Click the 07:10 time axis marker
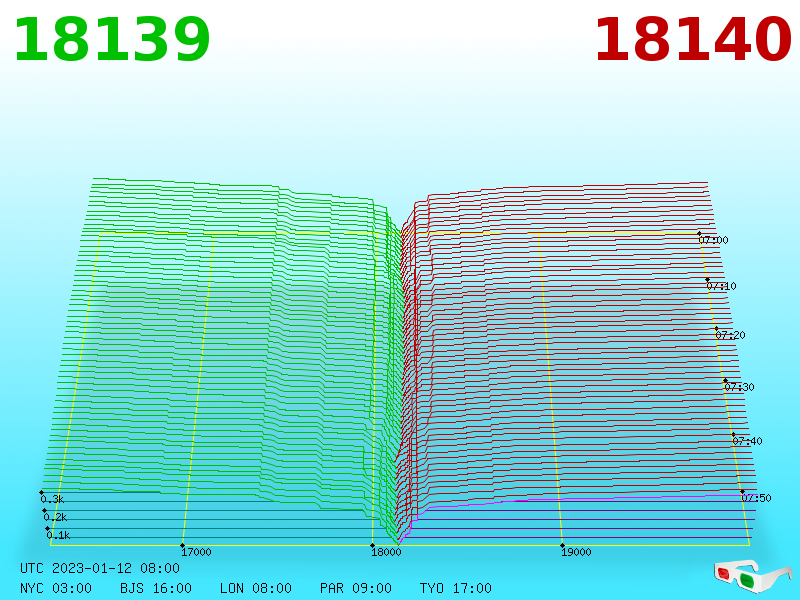The width and height of the screenshot is (800, 600). pyautogui.click(x=721, y=286)
